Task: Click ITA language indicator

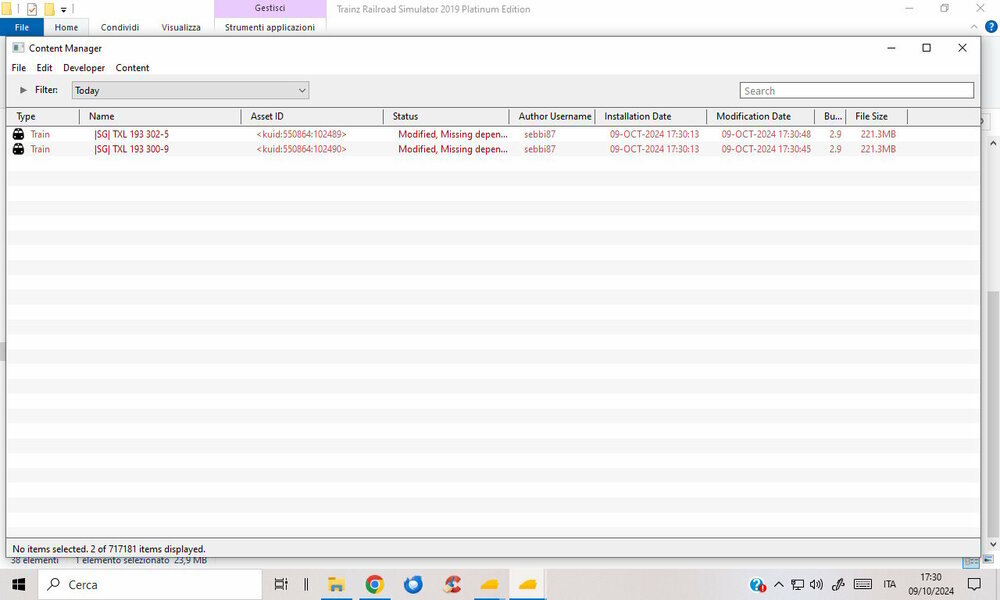Action: pyautogui.click(x=890, y=584)
